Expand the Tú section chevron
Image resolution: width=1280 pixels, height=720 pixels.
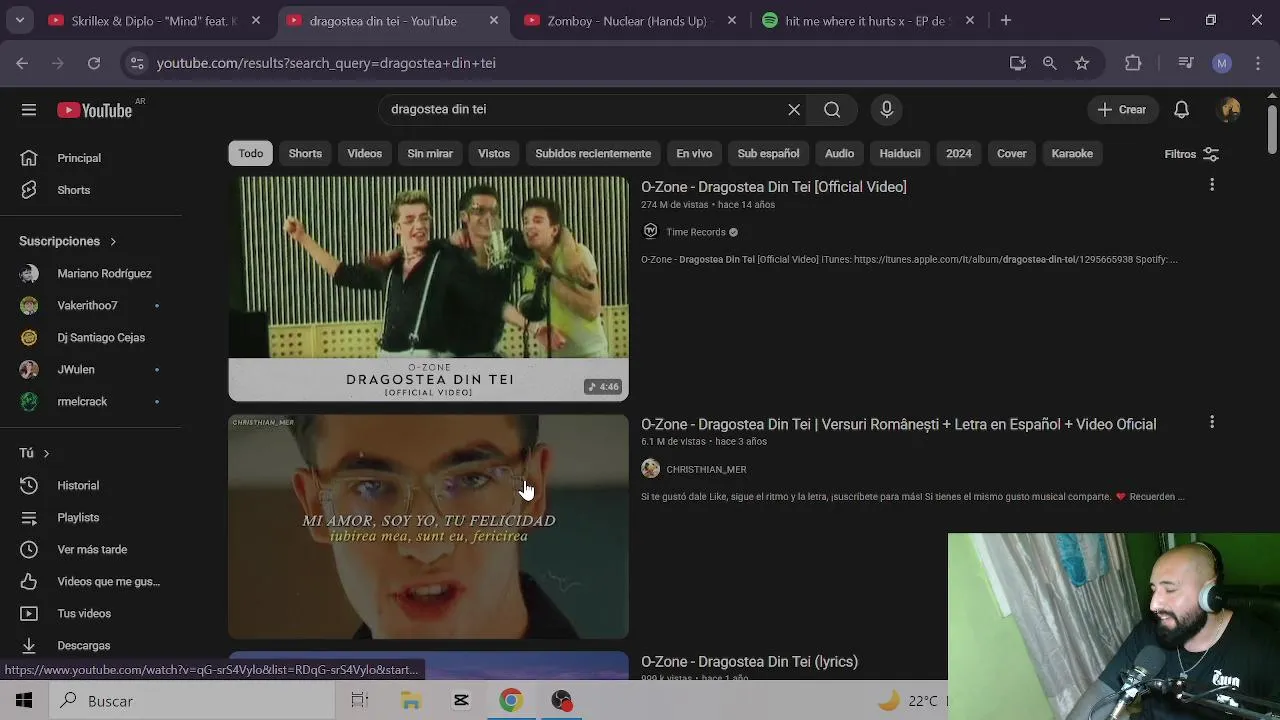[x=46, y=453]
